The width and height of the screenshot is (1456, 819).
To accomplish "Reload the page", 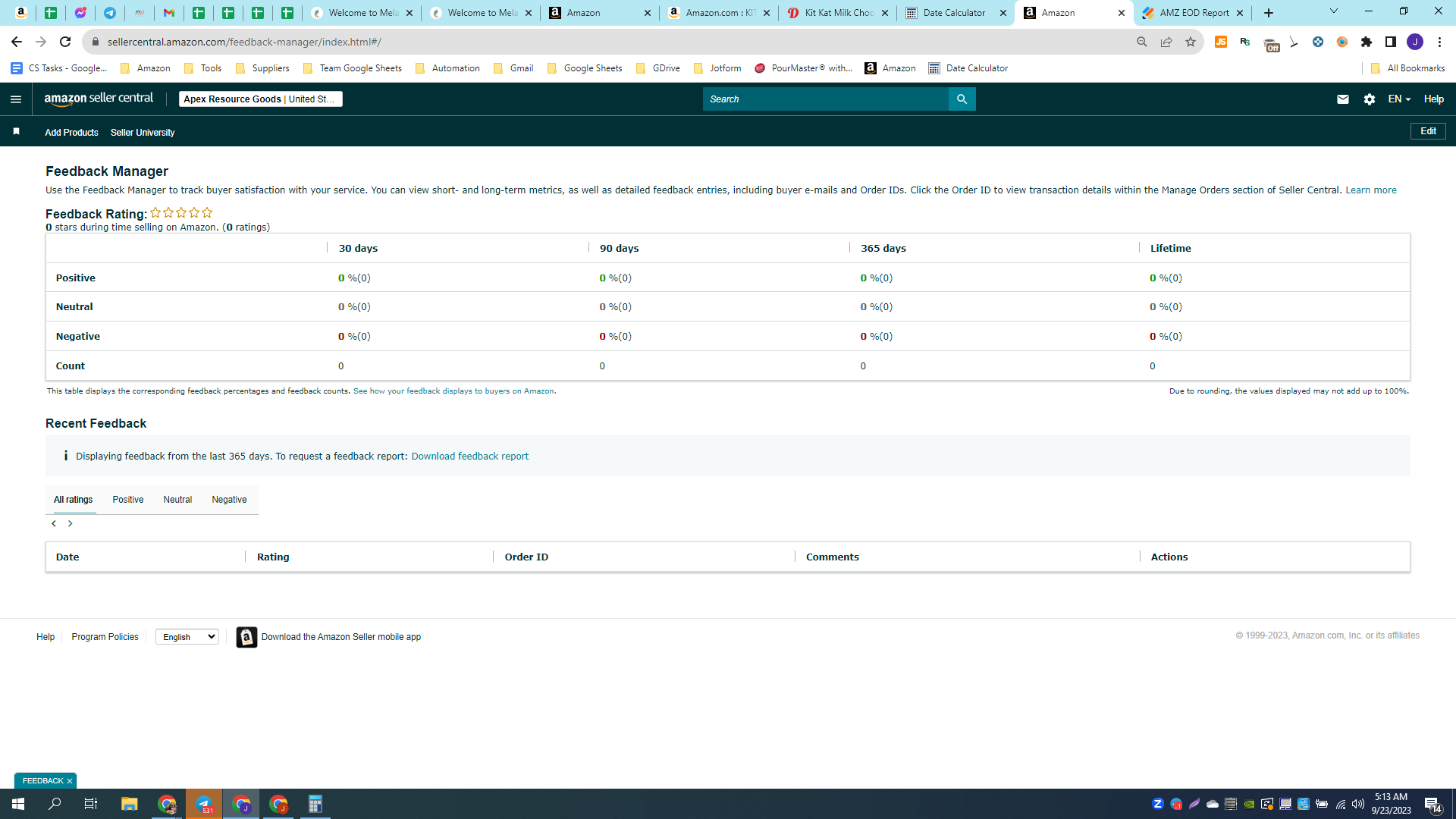I will (65, 42).
